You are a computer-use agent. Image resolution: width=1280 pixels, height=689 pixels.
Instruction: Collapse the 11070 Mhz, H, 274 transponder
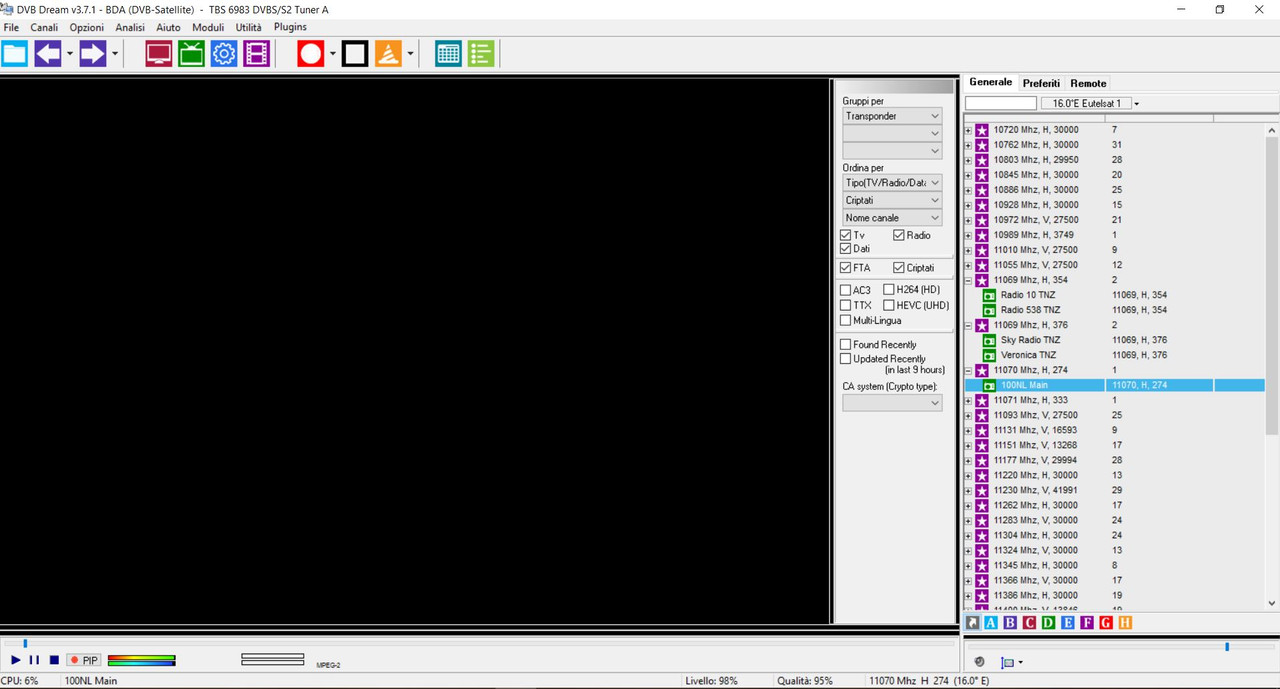tap(968, 370)
